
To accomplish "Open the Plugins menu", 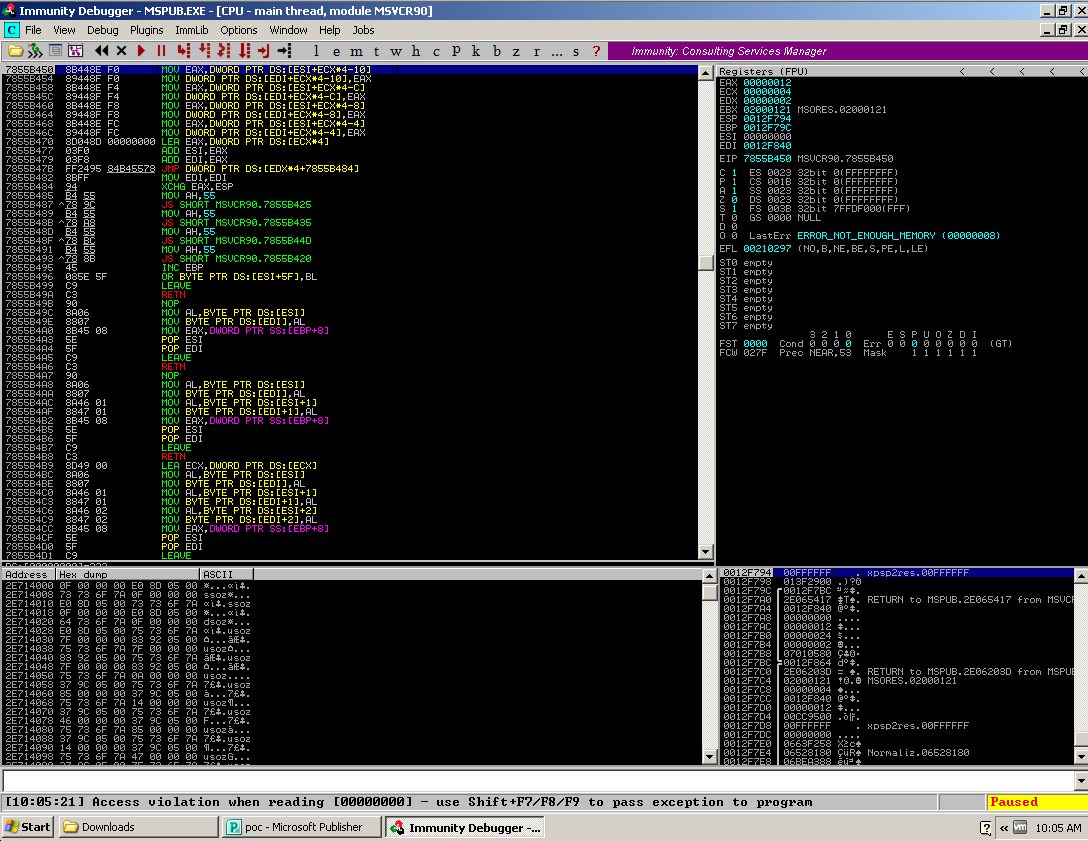I will [146, 30].
